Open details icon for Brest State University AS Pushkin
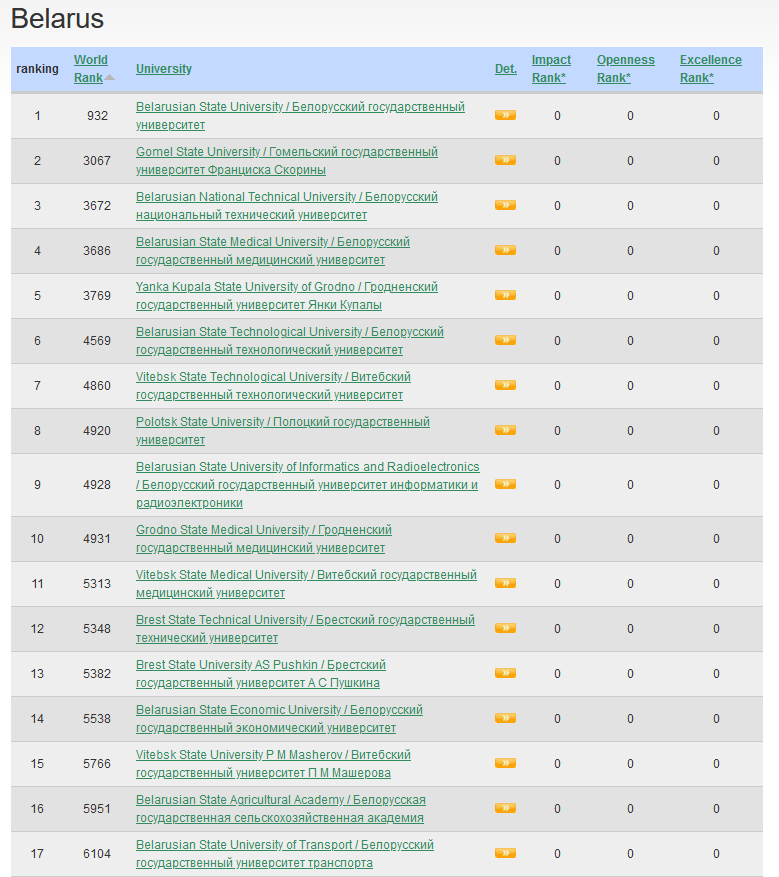This screenshot has width=779, height=877. tap(505, 673)
